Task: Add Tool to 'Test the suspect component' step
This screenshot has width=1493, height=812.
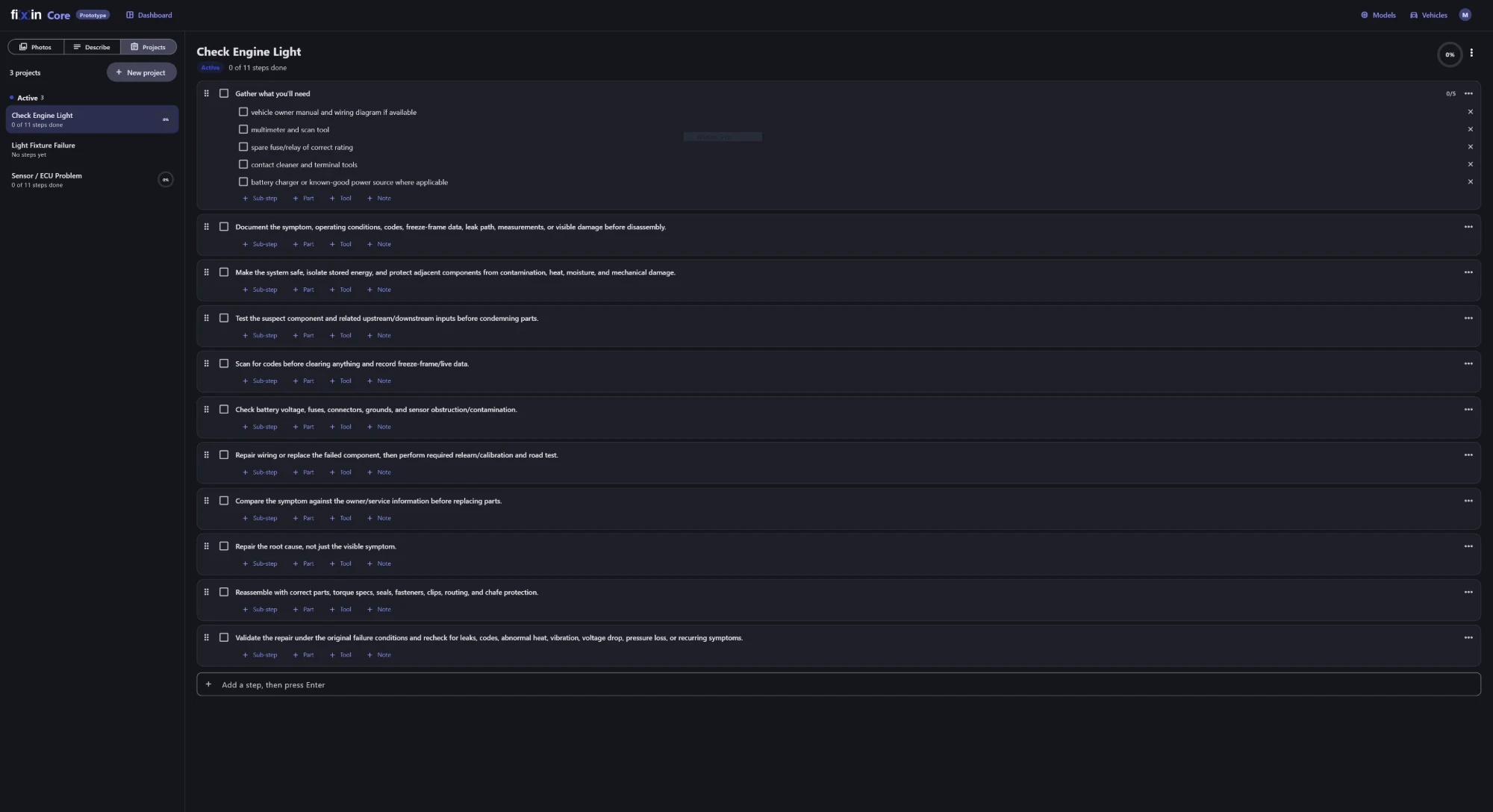Action: 340,335
